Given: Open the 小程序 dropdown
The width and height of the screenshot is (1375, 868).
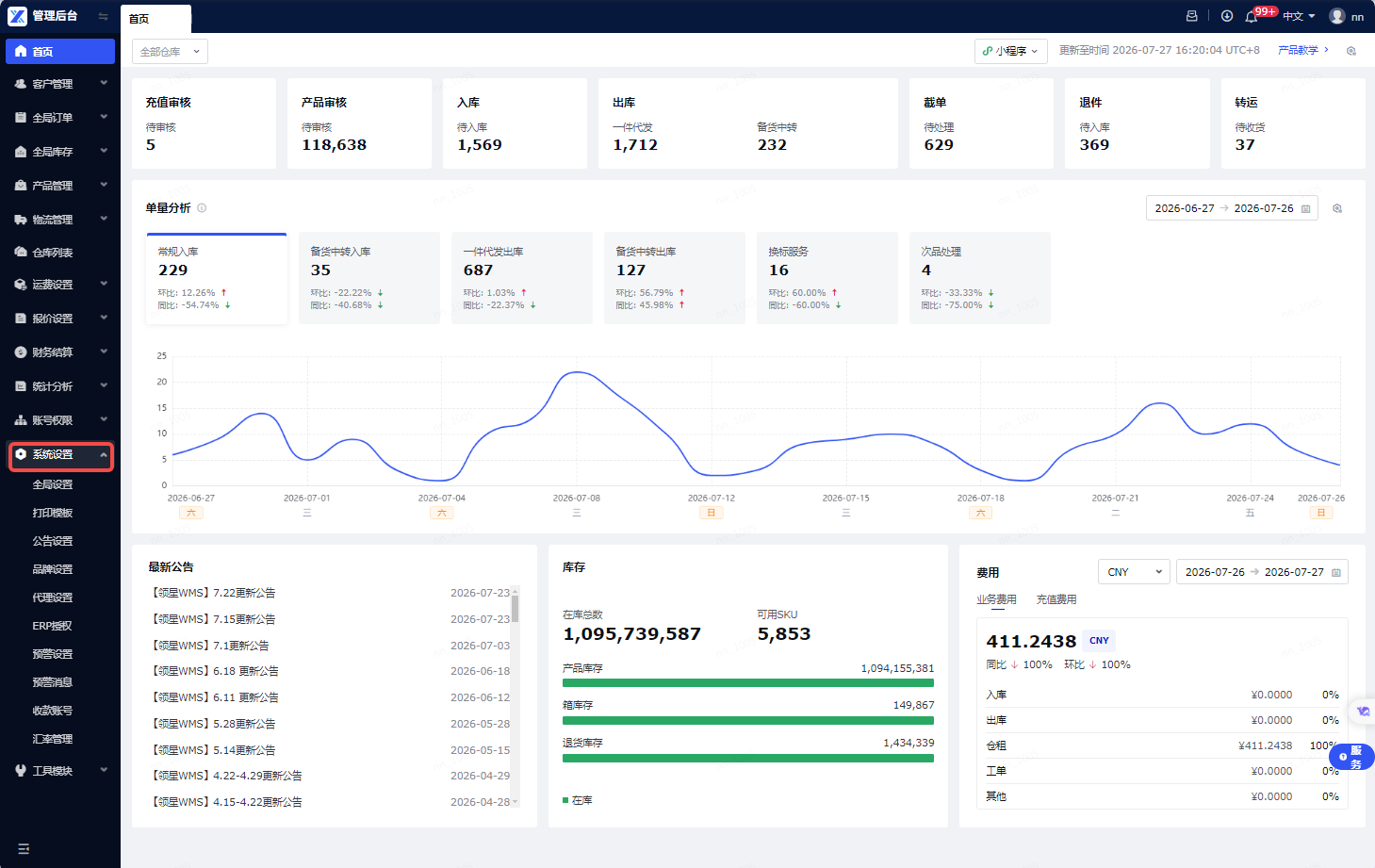Looking at the screenshot, I should pyautogui.click(x=1010, y=51).
